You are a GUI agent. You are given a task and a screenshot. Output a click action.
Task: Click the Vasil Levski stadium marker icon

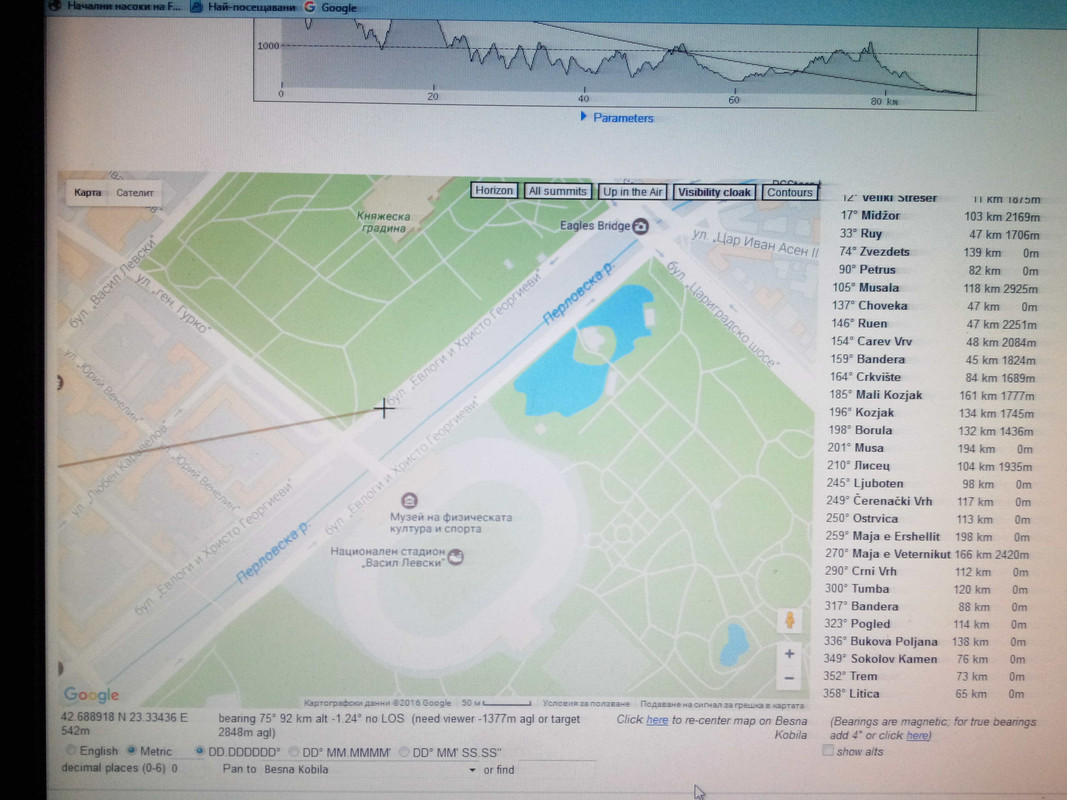pyautogui.click(x=456, y=556)
